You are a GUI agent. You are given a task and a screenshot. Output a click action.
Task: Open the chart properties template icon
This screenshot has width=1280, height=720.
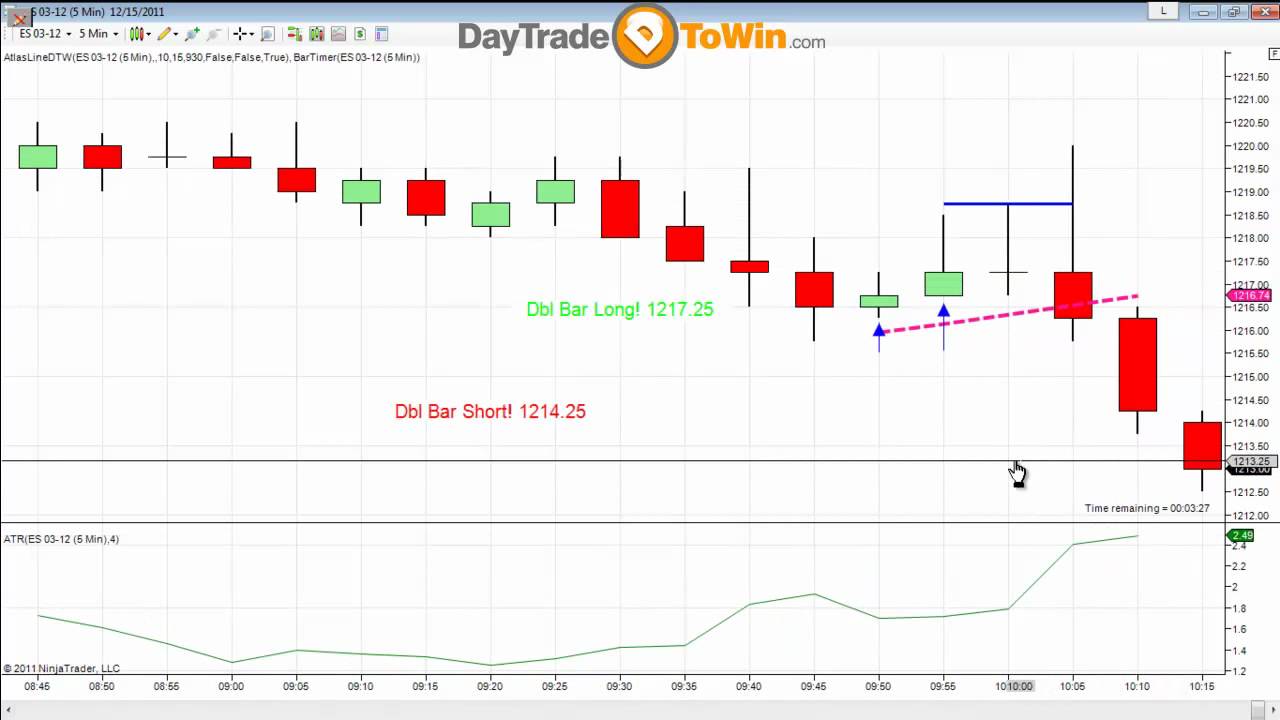[381, 33]
